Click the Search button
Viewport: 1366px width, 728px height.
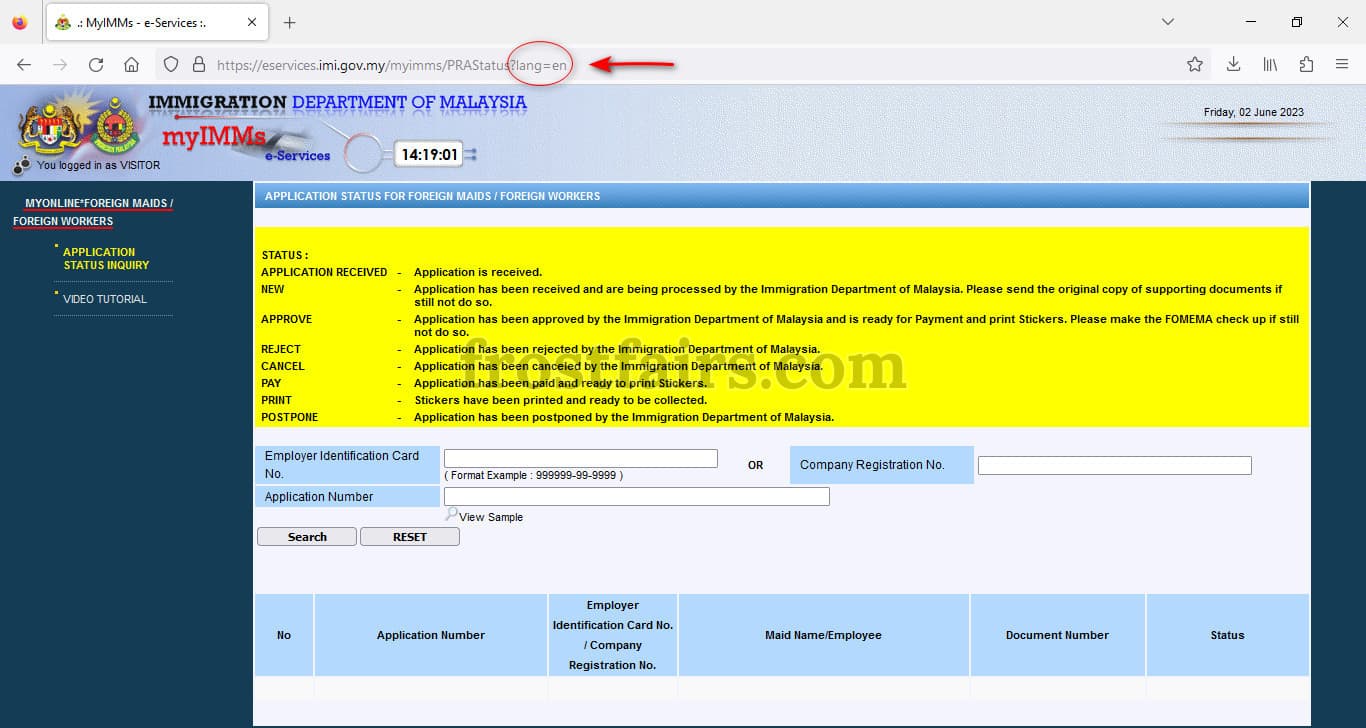pyautogui.click(x=307, y=537)
